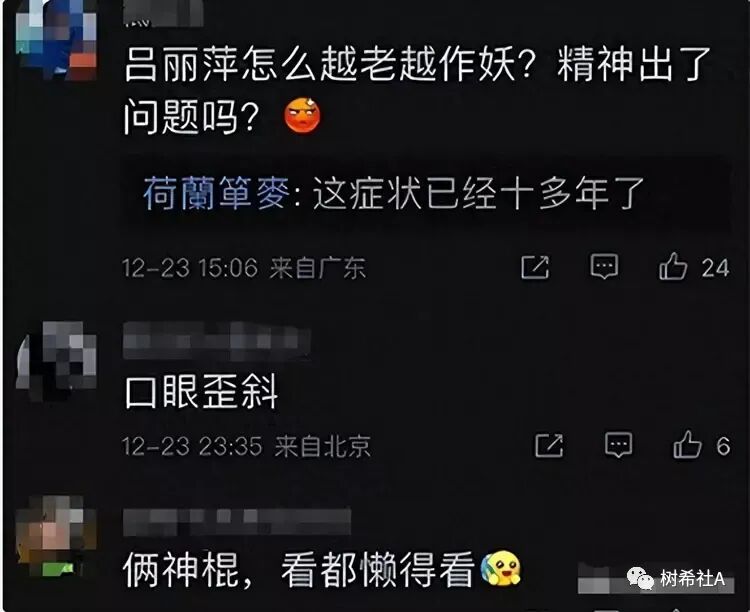
Task: Share the 口眼歪斜 comment
Action: 549,445
